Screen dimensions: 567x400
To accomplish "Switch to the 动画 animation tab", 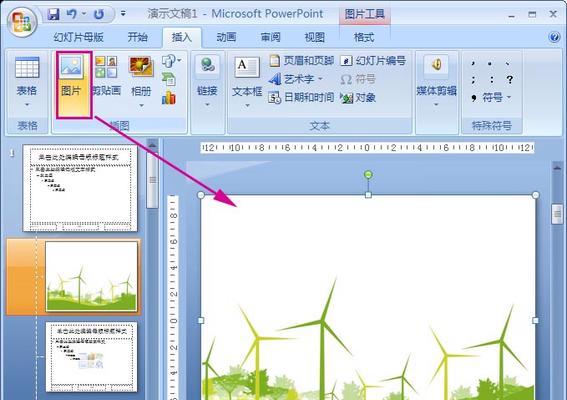I will pyautogui.click(x=226, y=37).
